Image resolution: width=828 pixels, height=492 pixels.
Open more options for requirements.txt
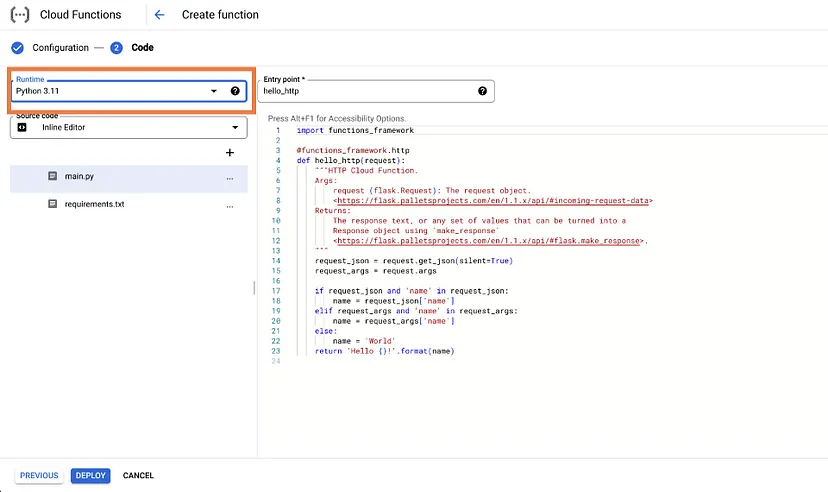point(230,205)
